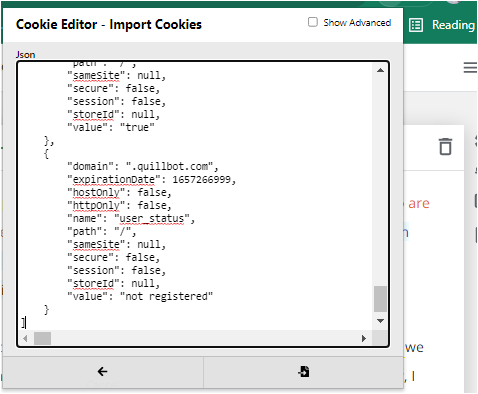
Task: Click the Reading label in green bar
Action: 453,25
